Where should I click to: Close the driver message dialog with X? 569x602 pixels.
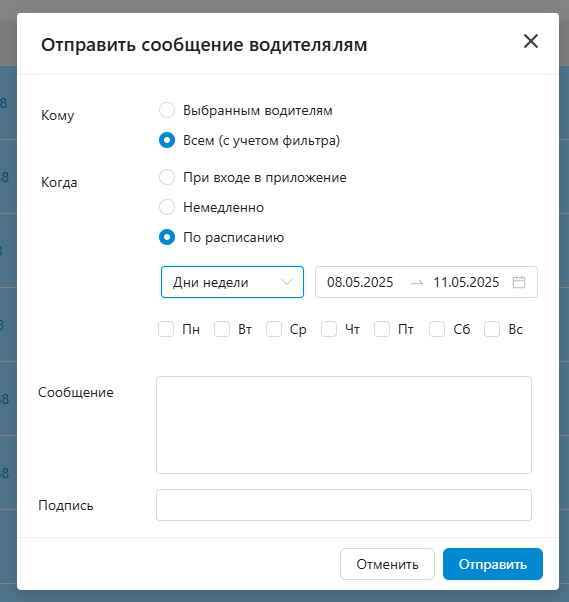(531, 41)
